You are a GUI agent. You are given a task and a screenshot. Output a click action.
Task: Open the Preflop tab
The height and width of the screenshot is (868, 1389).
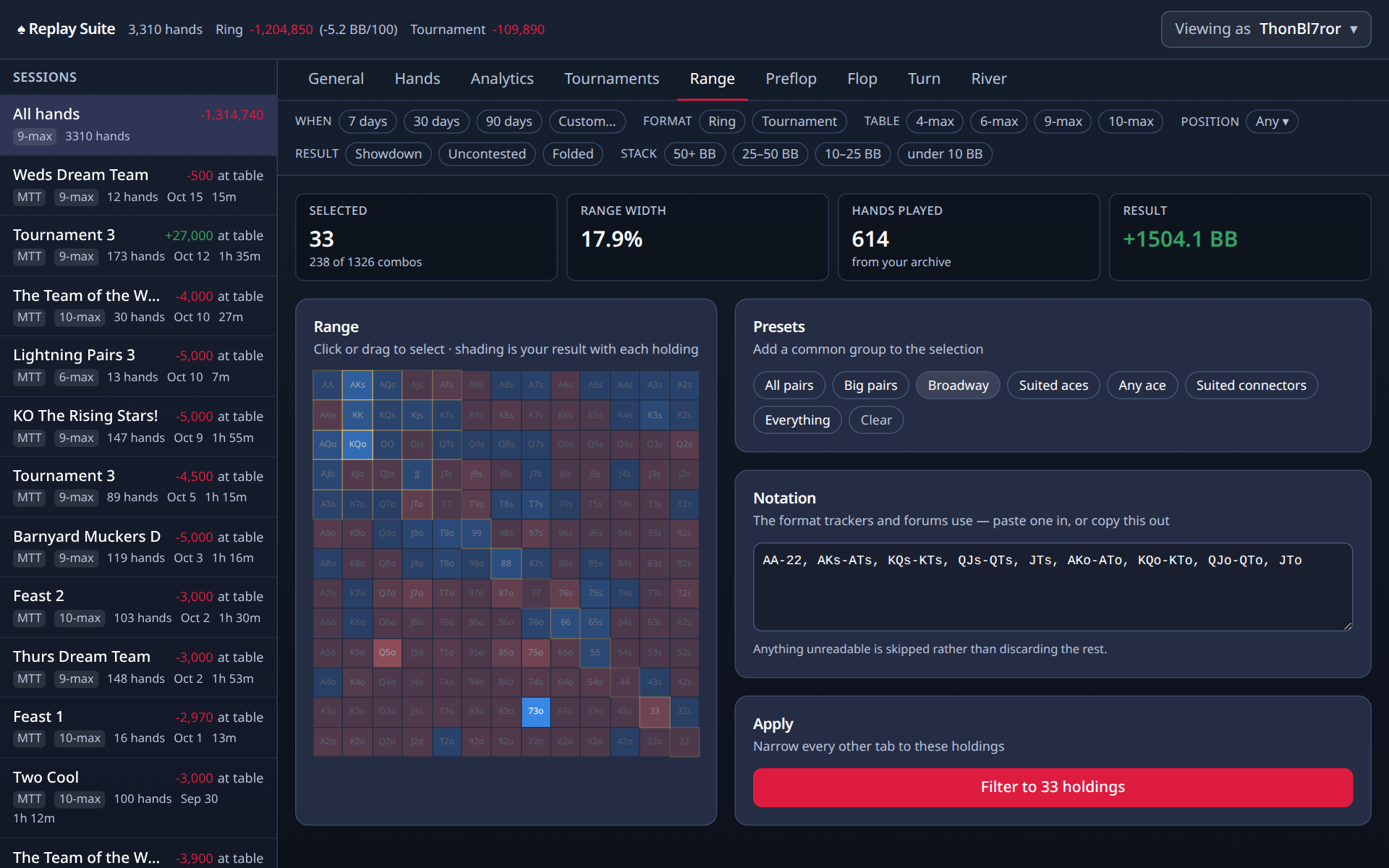point(791,79)
